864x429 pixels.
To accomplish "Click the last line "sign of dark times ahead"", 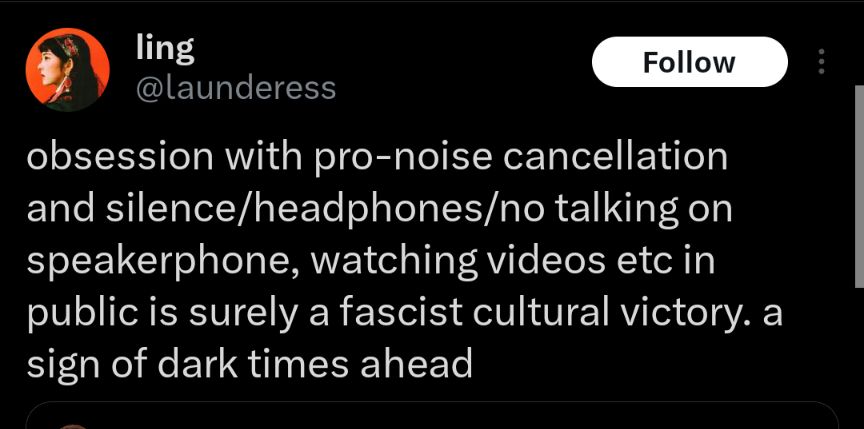I will click(x=250, y=364).
